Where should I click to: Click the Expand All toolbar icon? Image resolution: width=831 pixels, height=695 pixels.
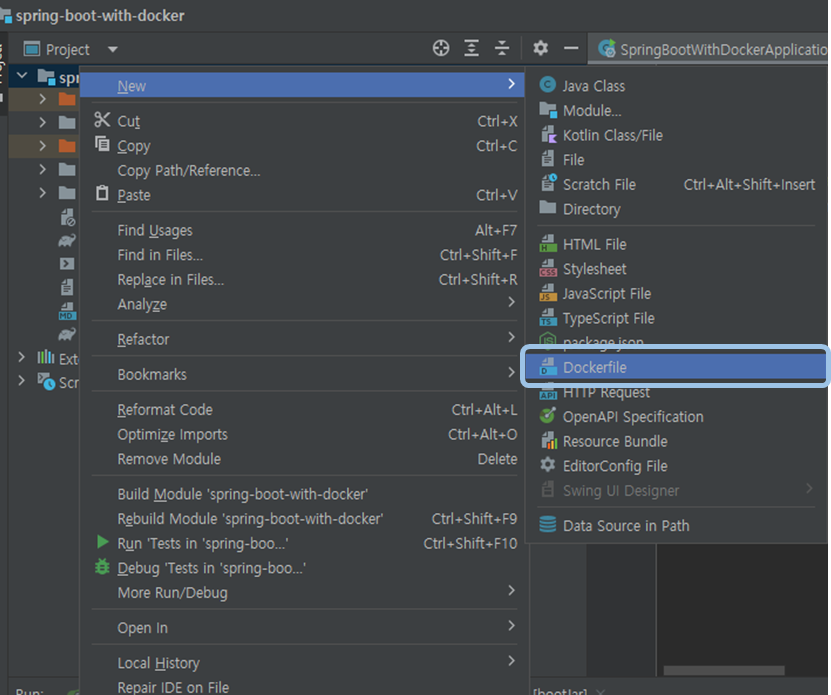[471, 48]
